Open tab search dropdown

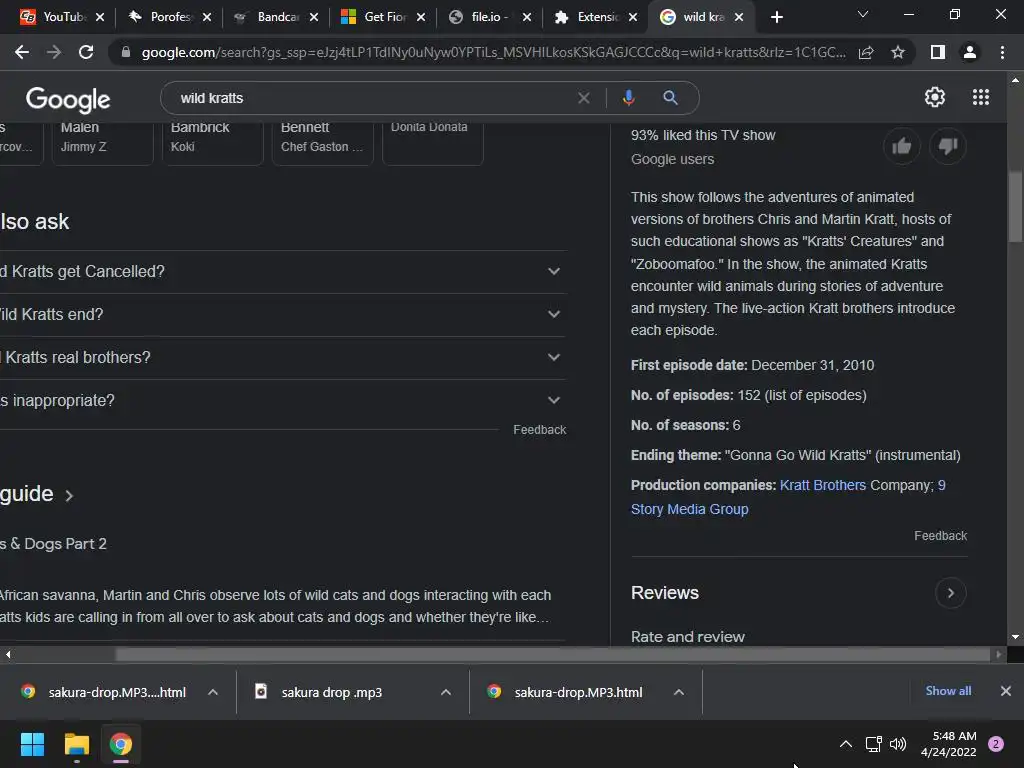(x=863, y=14)
